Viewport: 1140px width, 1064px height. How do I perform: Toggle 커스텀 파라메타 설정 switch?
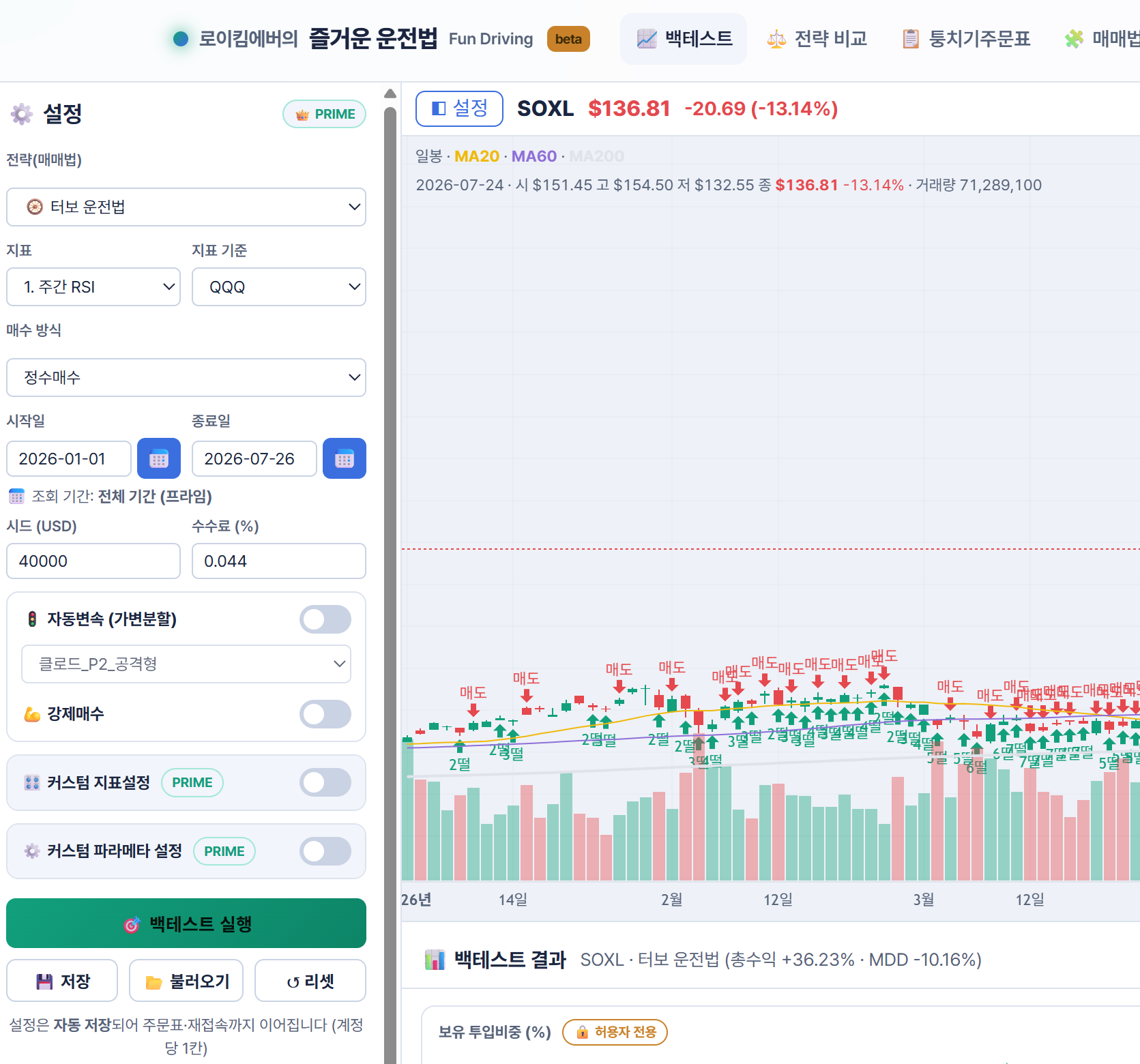pos(325,851)
